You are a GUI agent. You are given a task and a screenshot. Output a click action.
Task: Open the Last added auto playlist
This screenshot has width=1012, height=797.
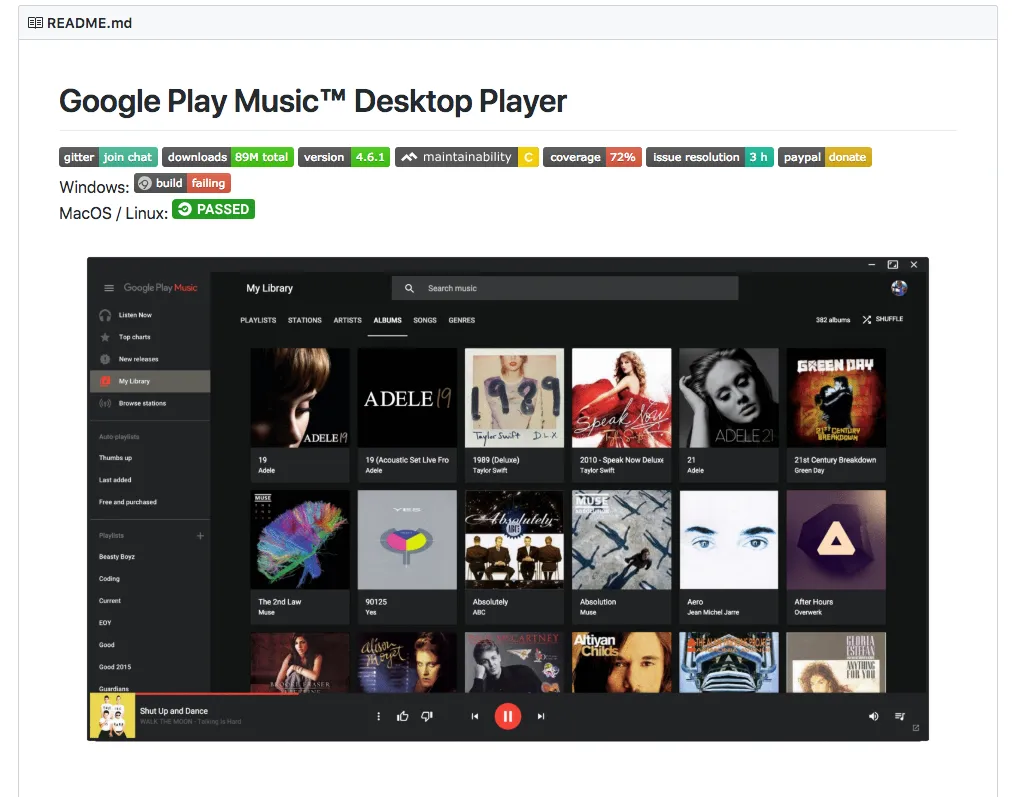pyautogui.click(x=115, y=479)
